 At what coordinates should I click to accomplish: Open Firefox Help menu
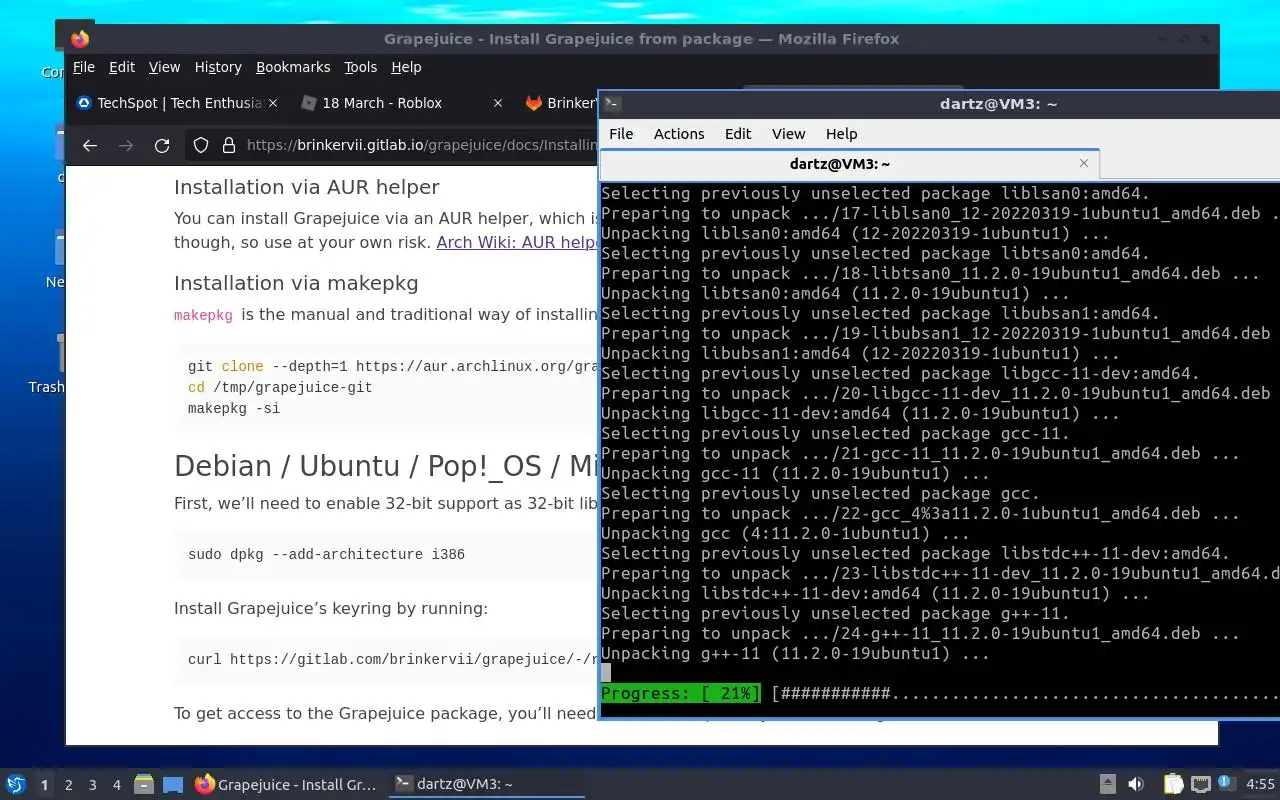click(406, 67)
